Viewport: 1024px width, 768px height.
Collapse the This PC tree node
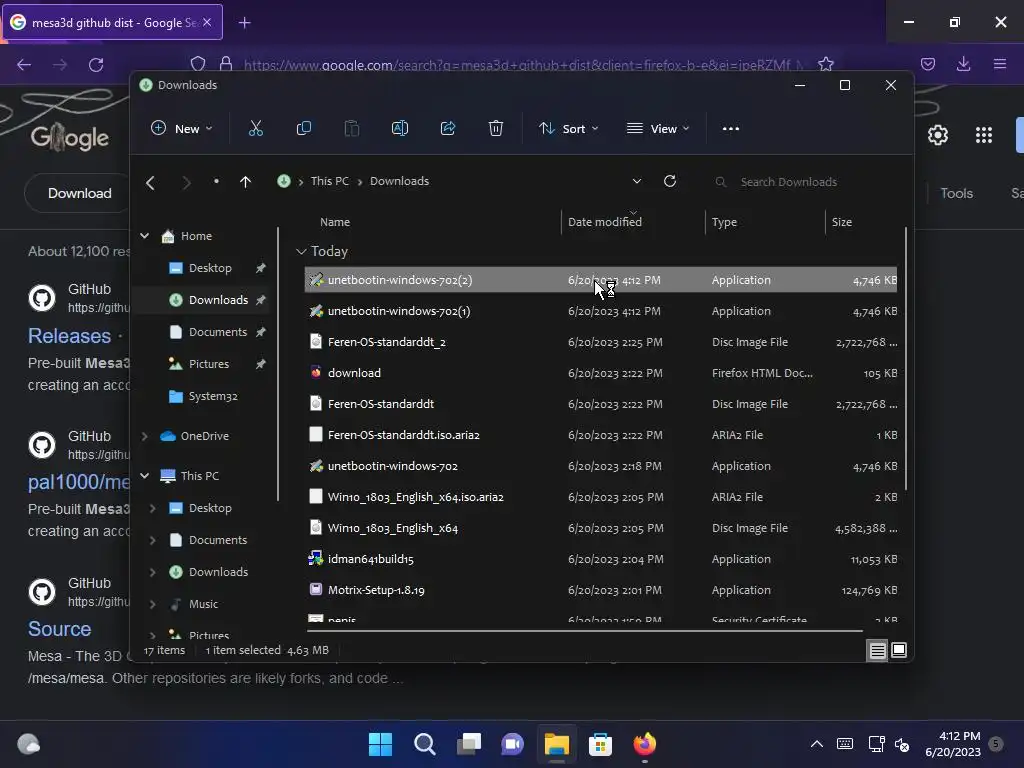click(x=144, y=476)
